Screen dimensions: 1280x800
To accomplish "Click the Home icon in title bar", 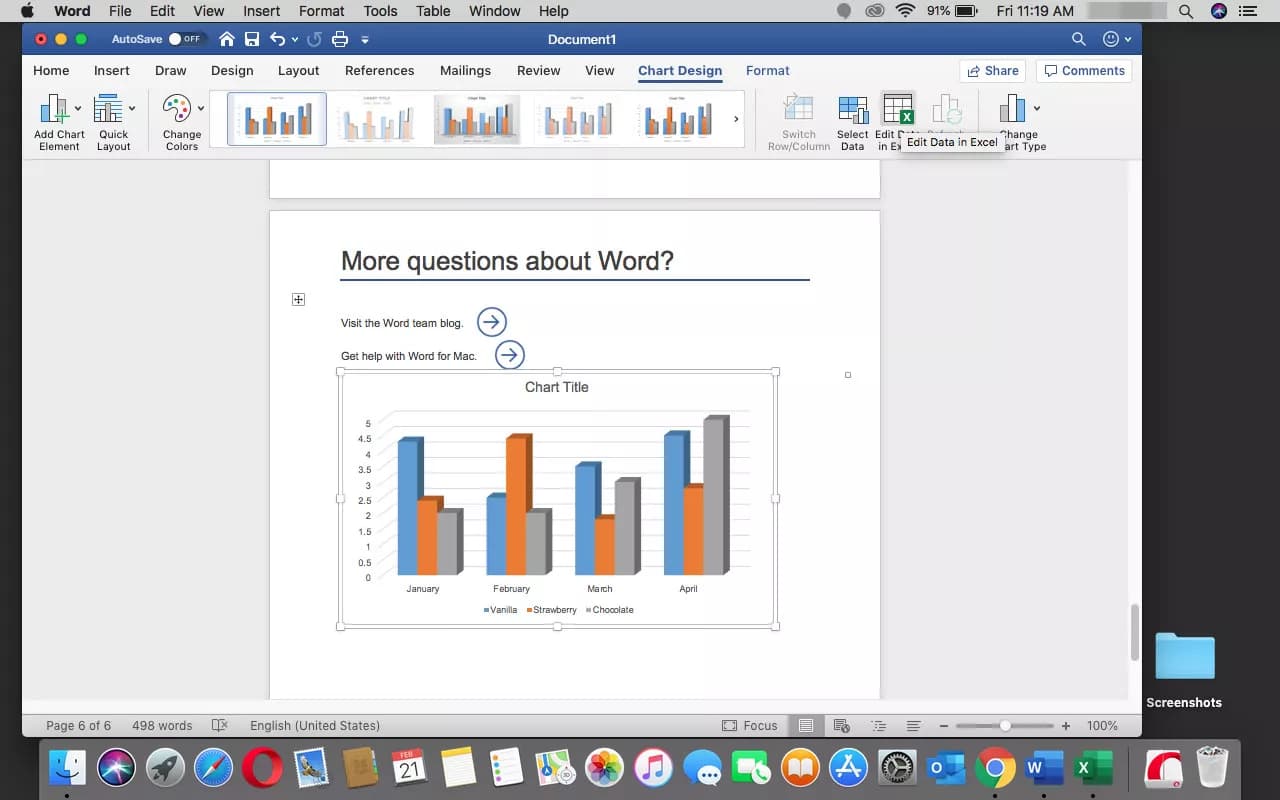I will [x=227, y=39].
